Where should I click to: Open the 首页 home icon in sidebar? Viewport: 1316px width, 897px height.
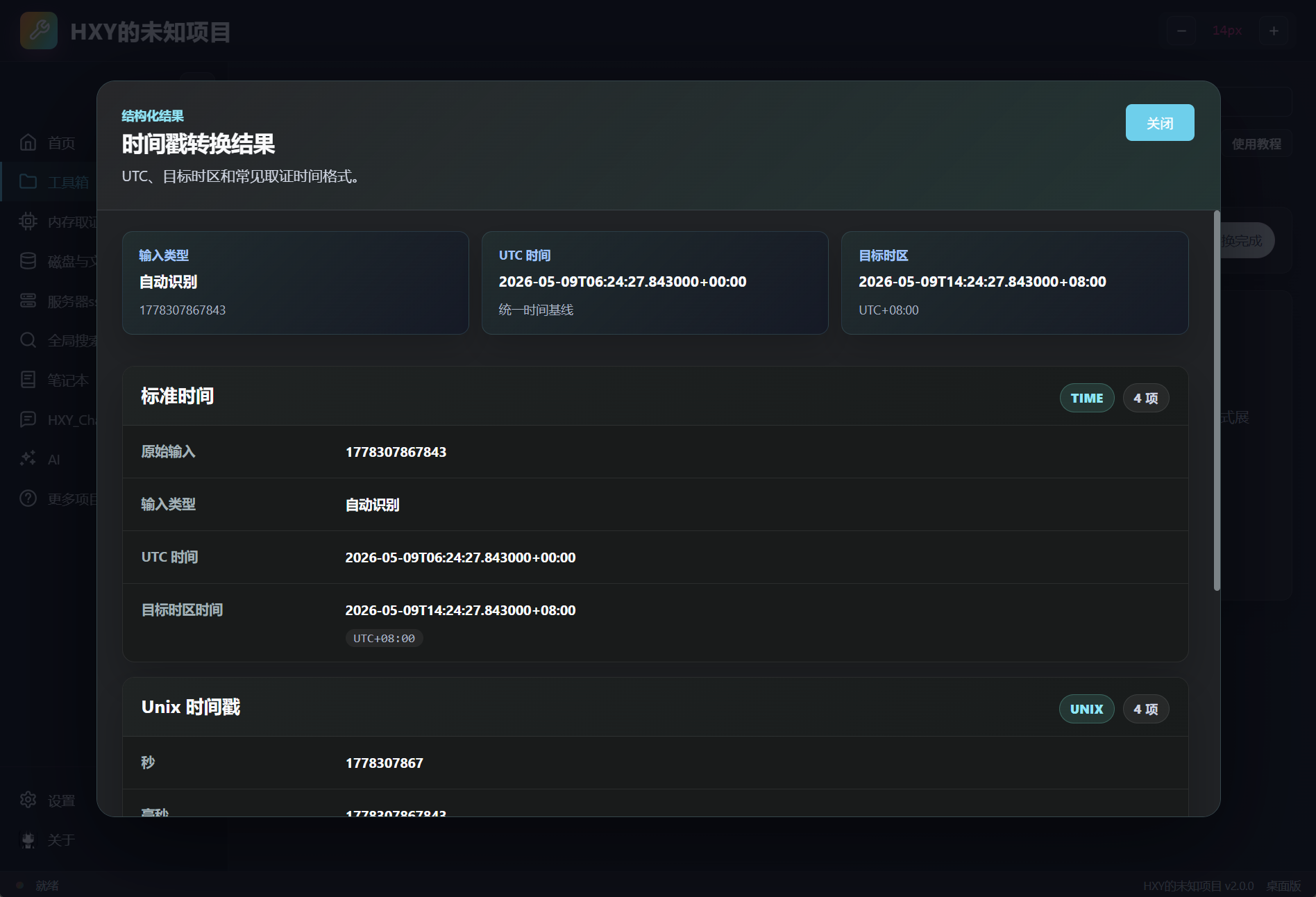click(x=28, y=142)
